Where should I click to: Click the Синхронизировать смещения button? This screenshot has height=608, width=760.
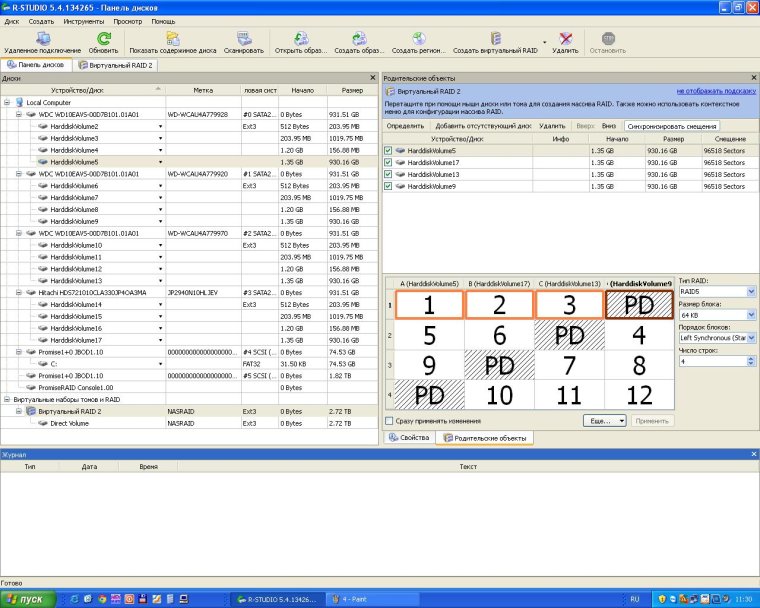671,126
